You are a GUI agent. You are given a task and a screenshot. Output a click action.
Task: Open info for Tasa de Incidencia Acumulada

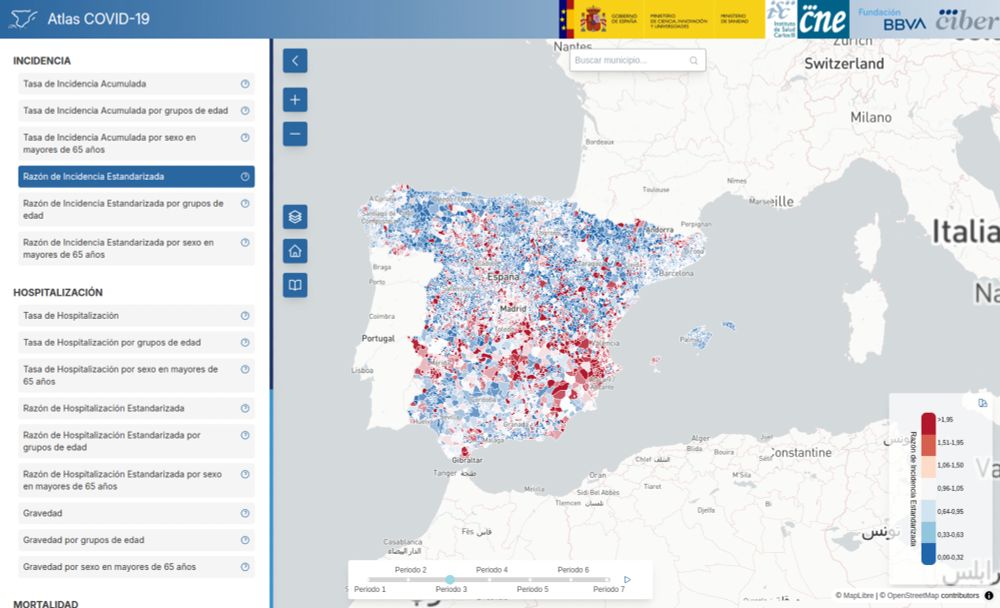point(245,84)
